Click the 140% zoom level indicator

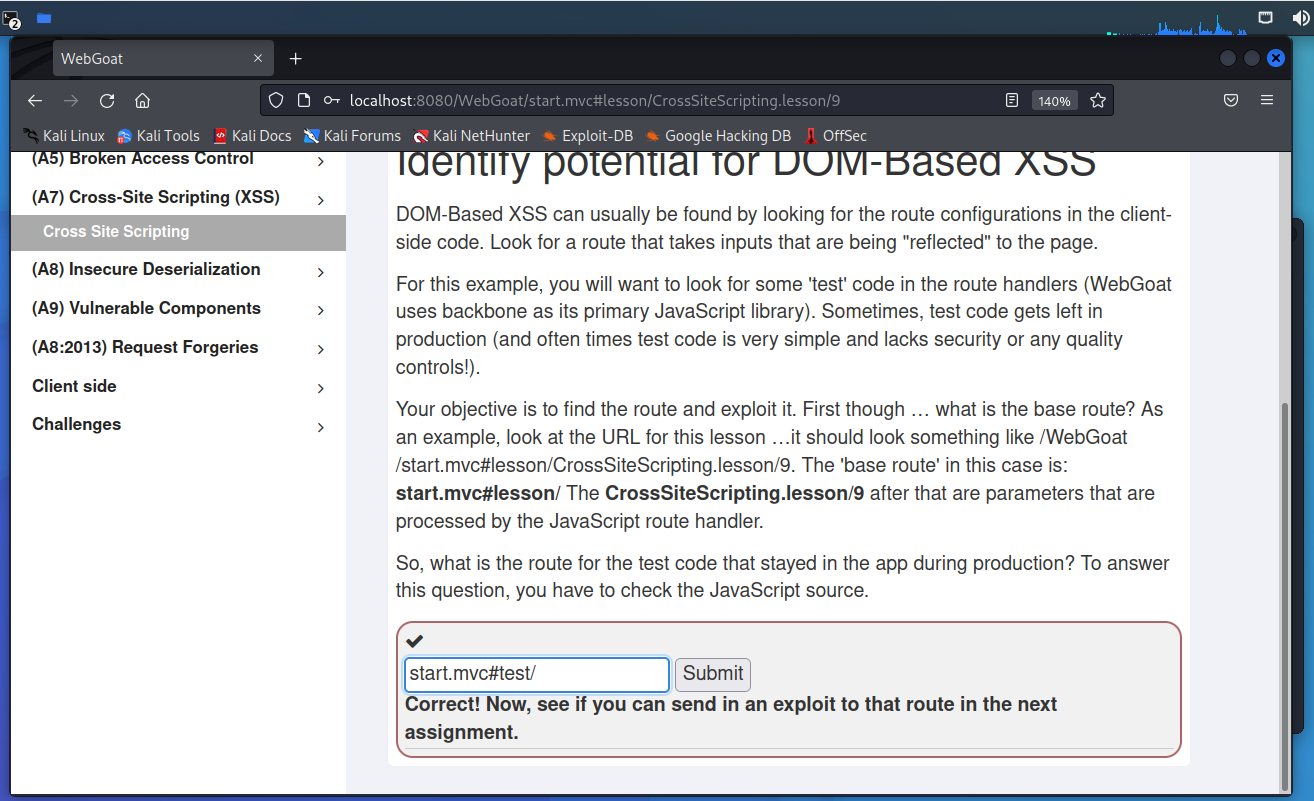tap(1054, 101)
